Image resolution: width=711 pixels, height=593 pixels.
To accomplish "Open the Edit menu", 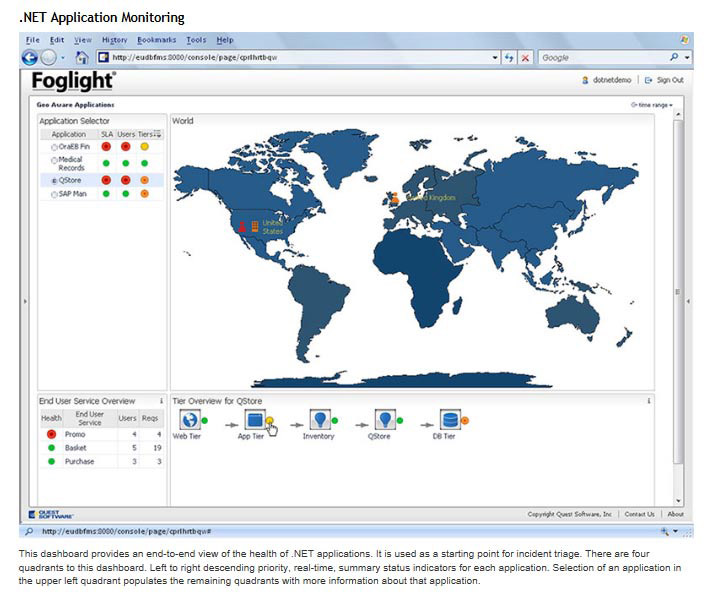I will coord(57,40).
